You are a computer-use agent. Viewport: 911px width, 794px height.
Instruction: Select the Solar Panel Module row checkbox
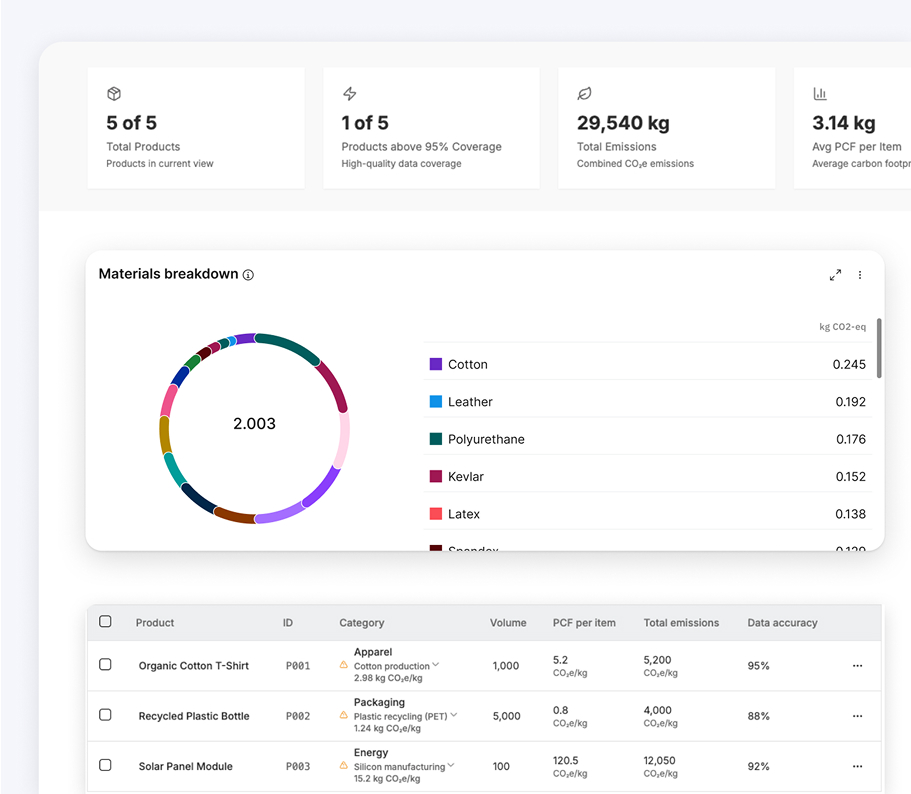click(x=105, y=765)
